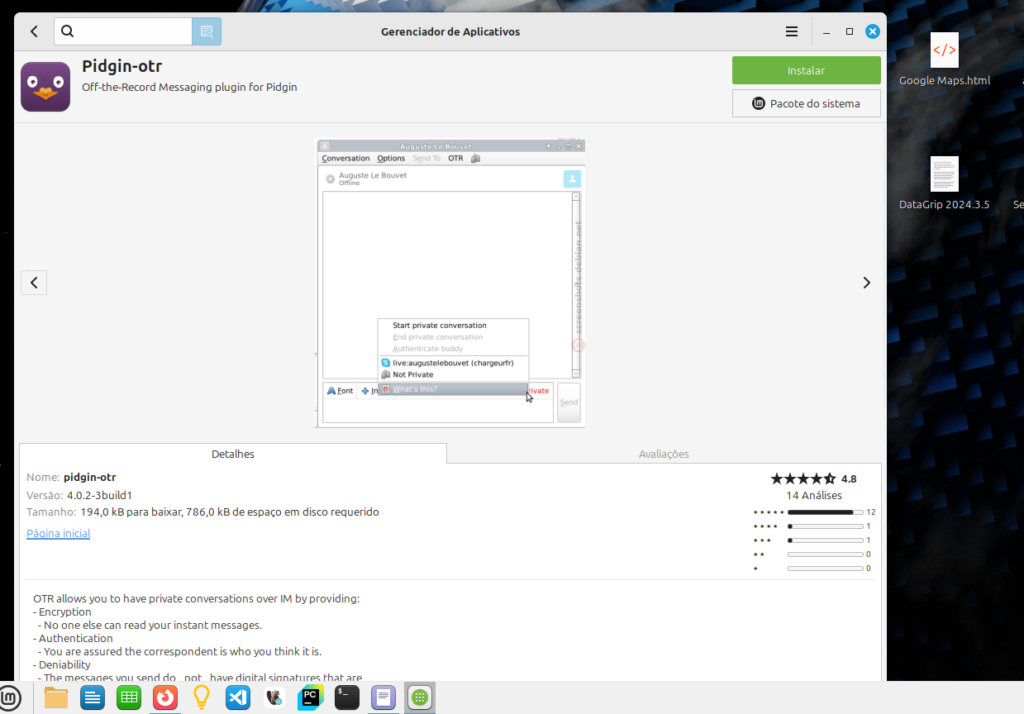
Task: Switch to the Detalhes tab
Action: (x=232, y=454)
